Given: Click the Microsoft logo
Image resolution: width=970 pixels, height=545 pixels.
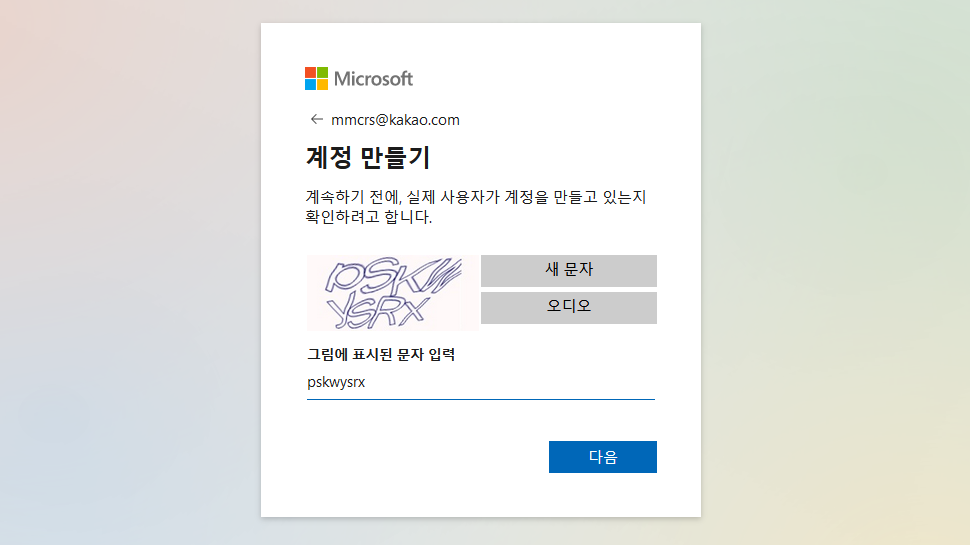Looking at the screenshot, I should (x=359, y=79).
